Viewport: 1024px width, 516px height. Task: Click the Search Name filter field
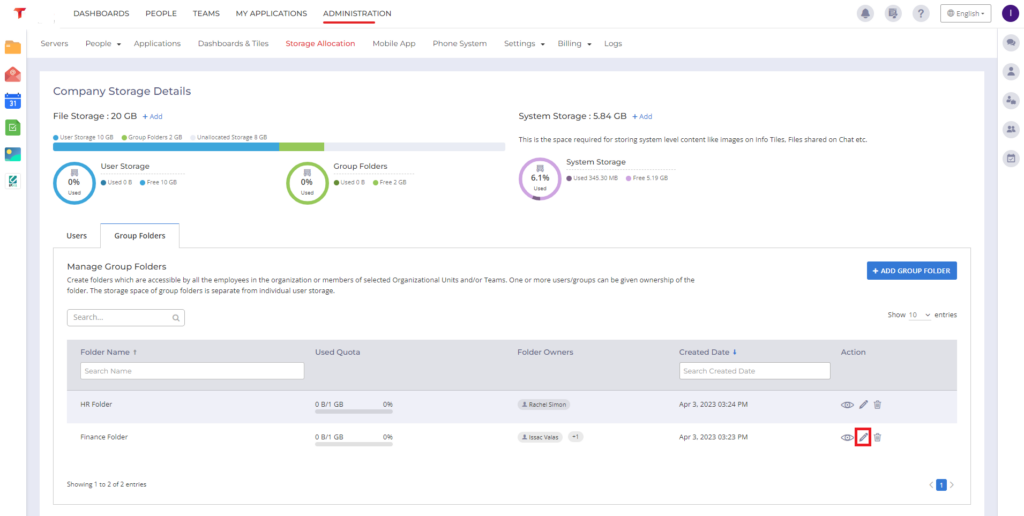(192, 371)
